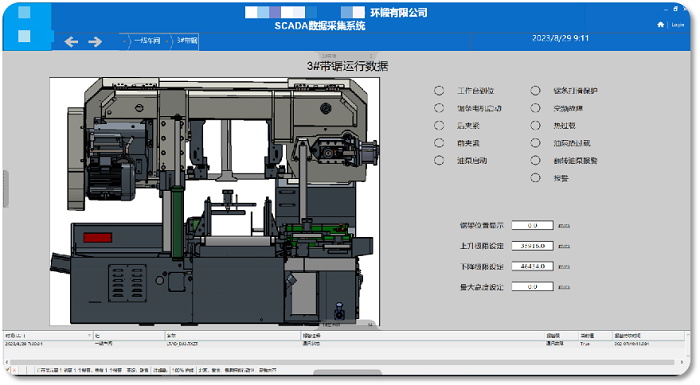Select the 一线车间 breadcrumb item
This screenshot has height=385, width=700.
tap(147, 41)
